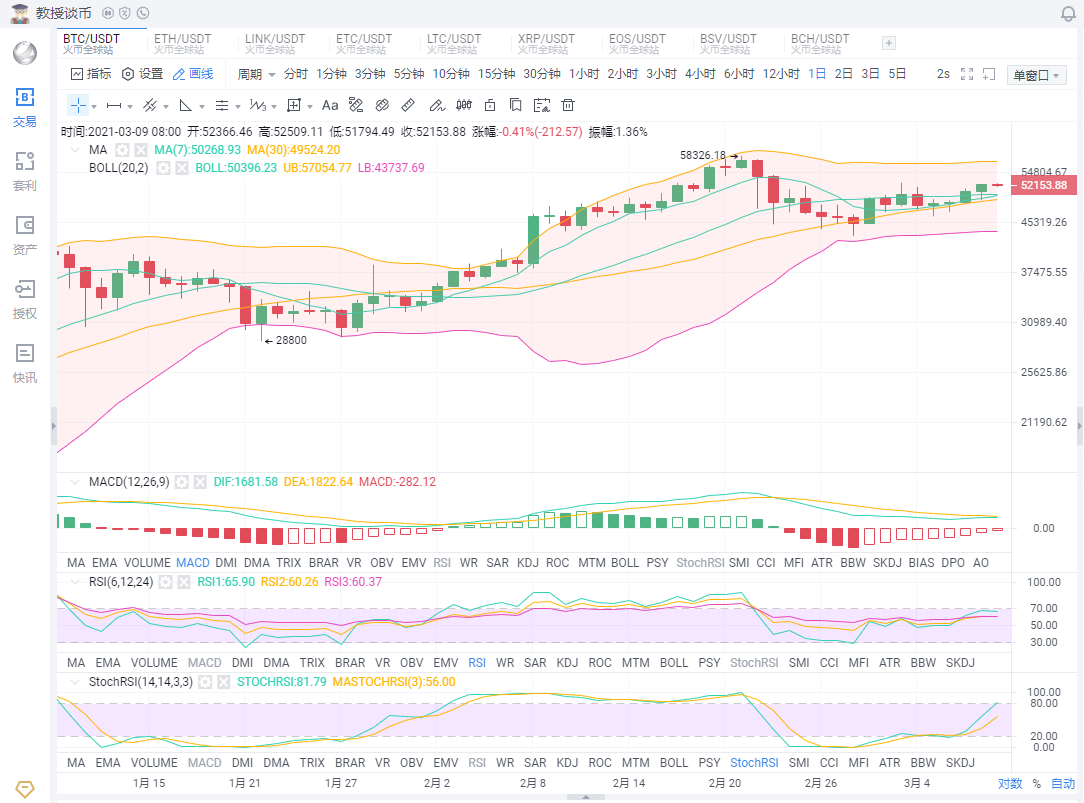Select the crosshair cursor tool
The width and height of the screenshot is (1084, 803).
(78, 106)
